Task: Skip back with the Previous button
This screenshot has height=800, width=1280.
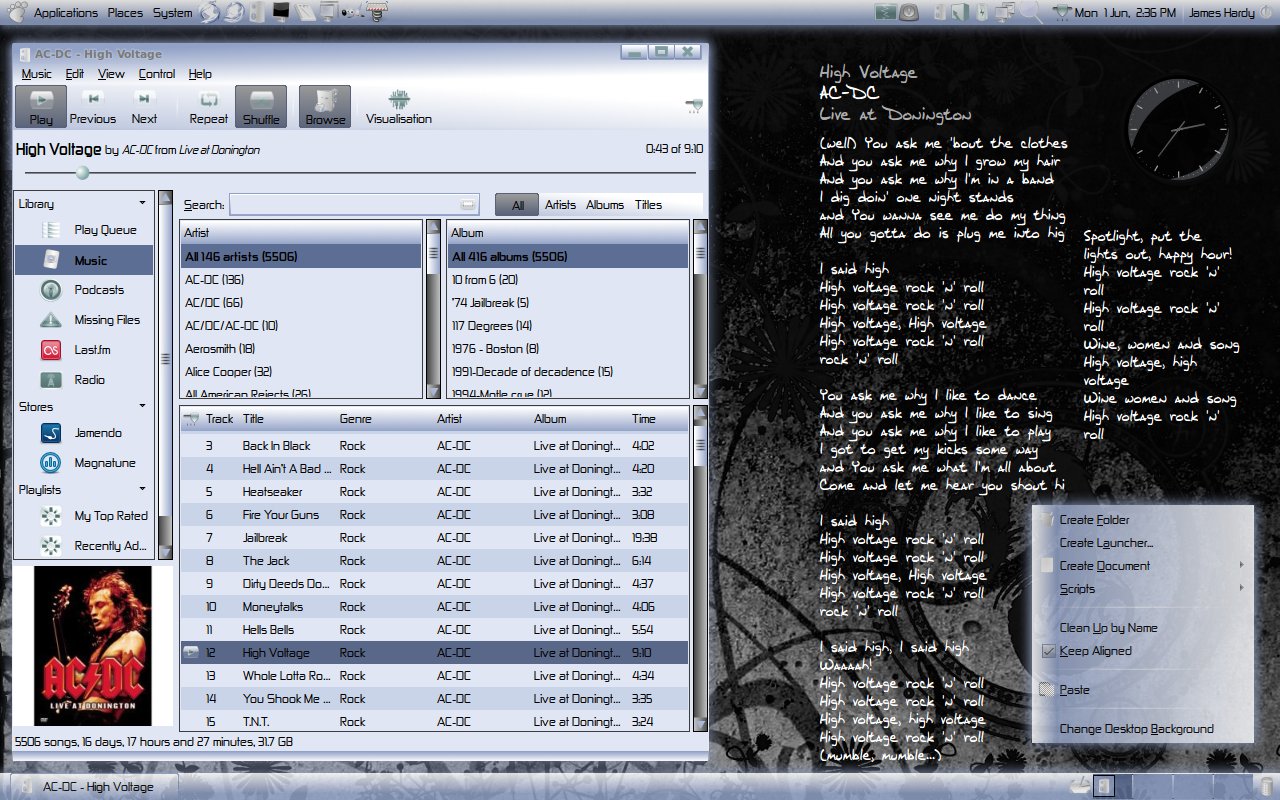Action: point(93,106)
